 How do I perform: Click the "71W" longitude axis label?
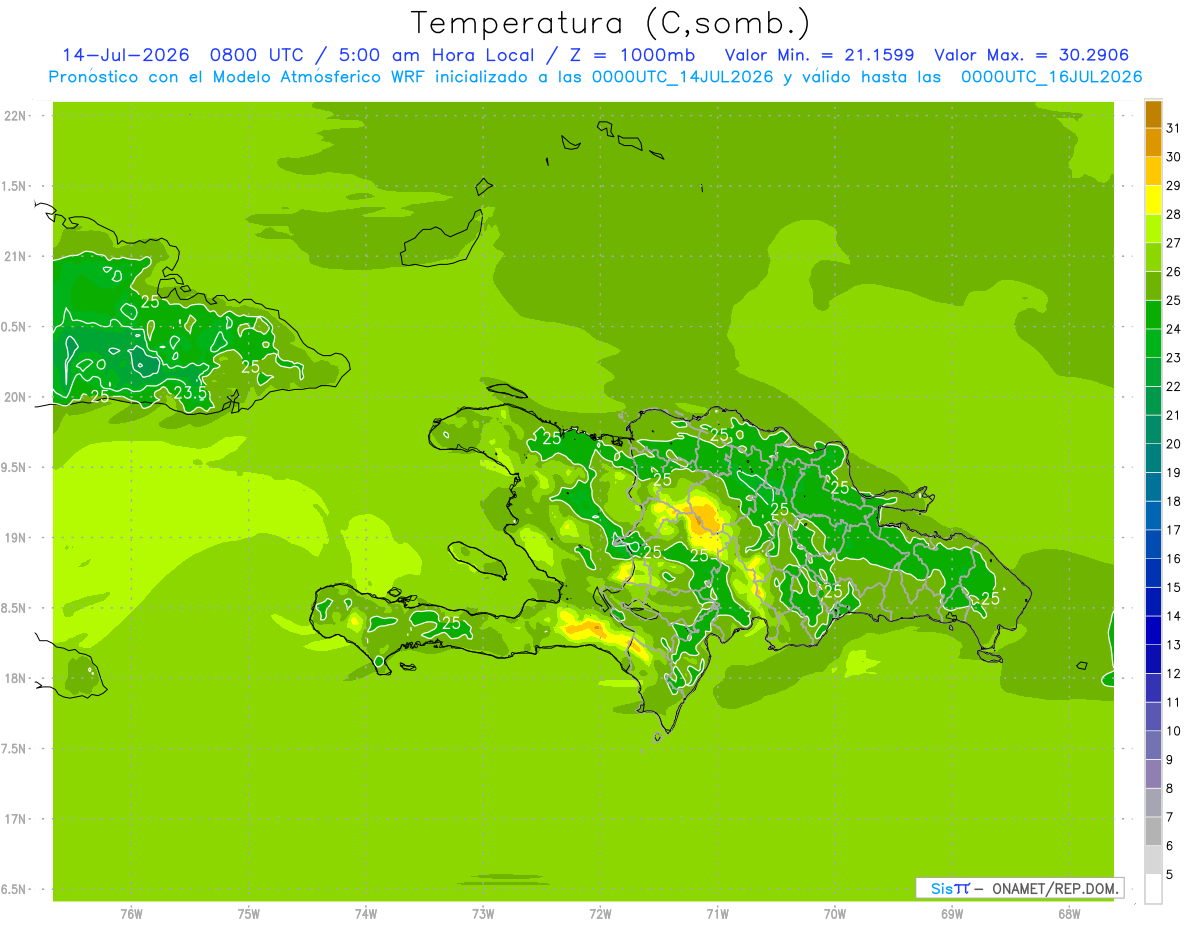pos(717,913)
